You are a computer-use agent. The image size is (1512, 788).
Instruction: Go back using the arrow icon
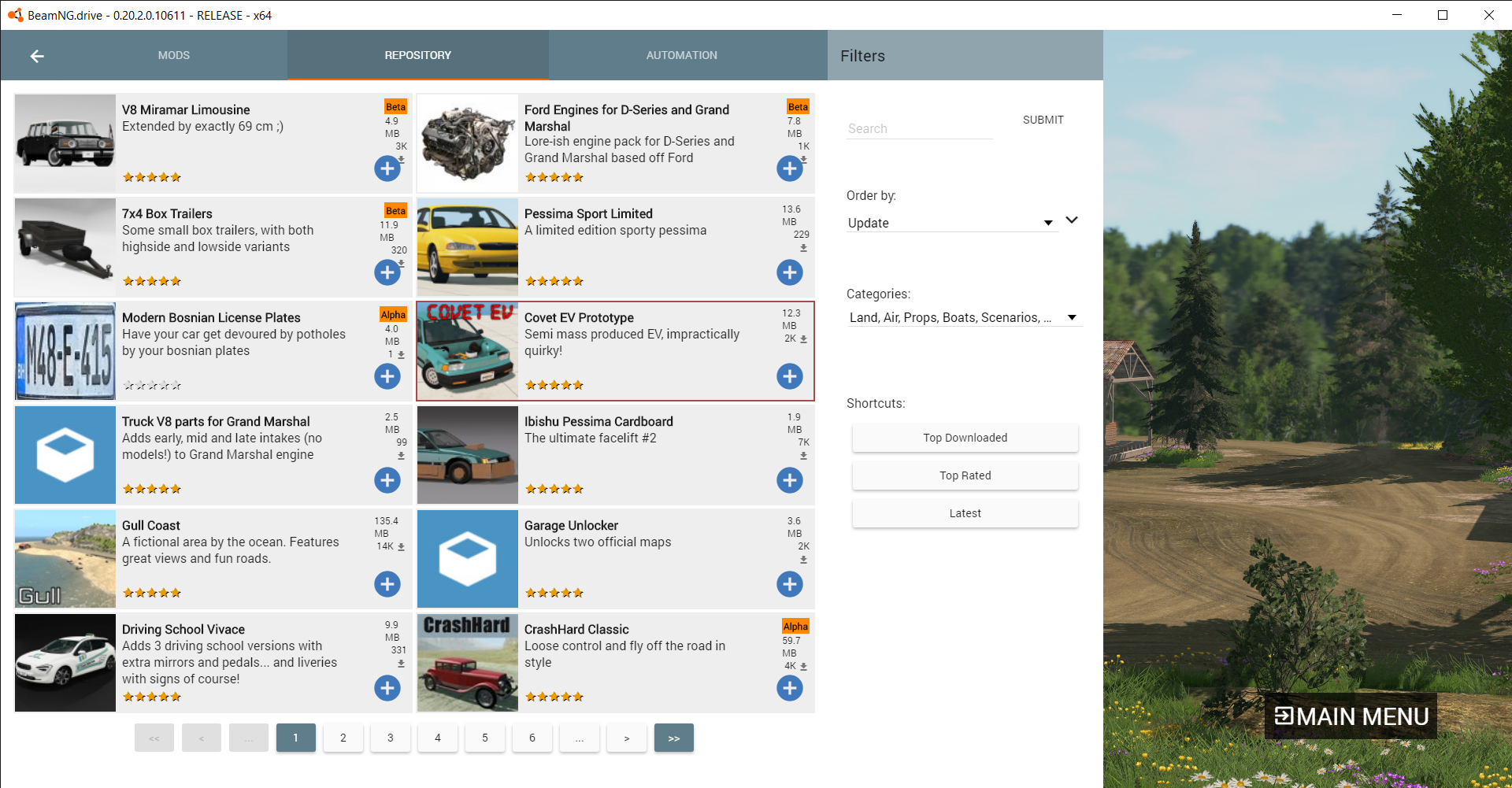click(37, 56)
